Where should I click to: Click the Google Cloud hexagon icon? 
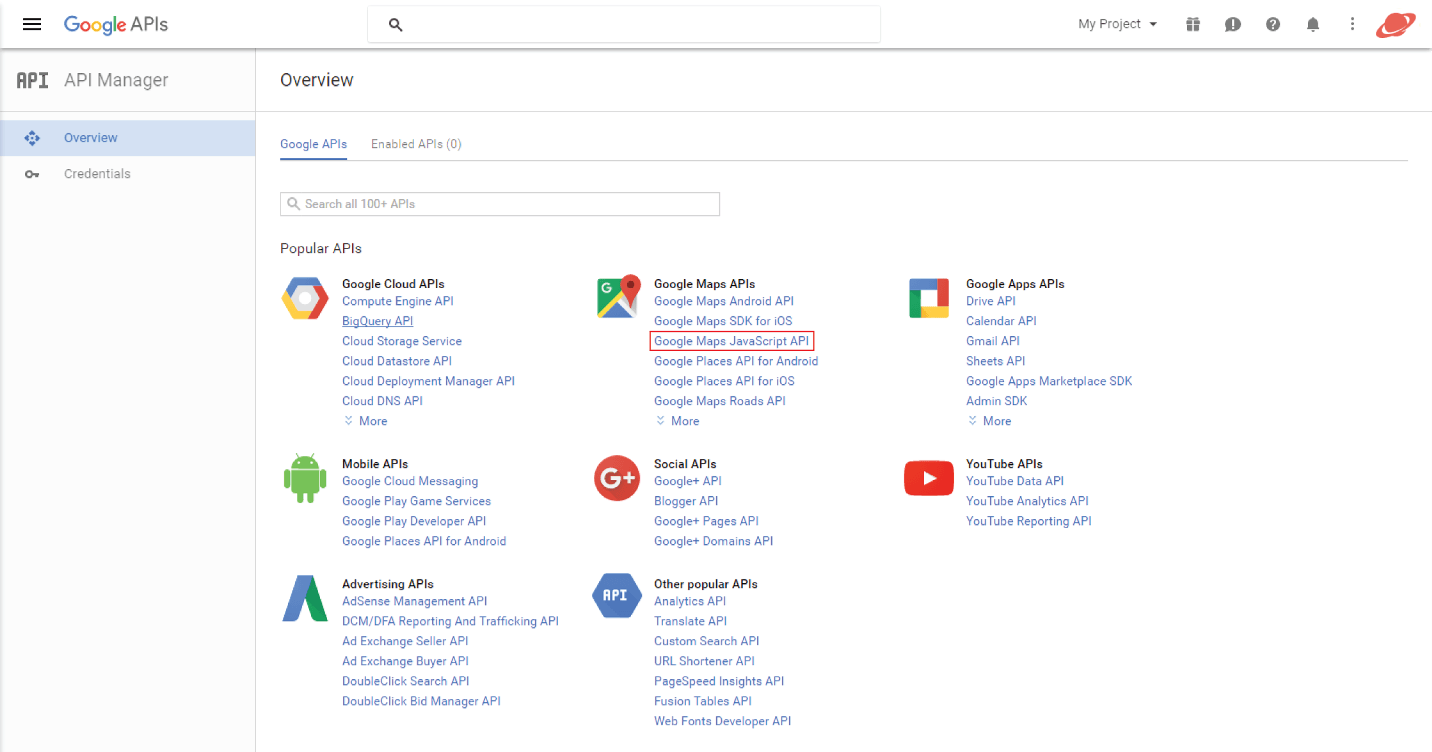305,298
